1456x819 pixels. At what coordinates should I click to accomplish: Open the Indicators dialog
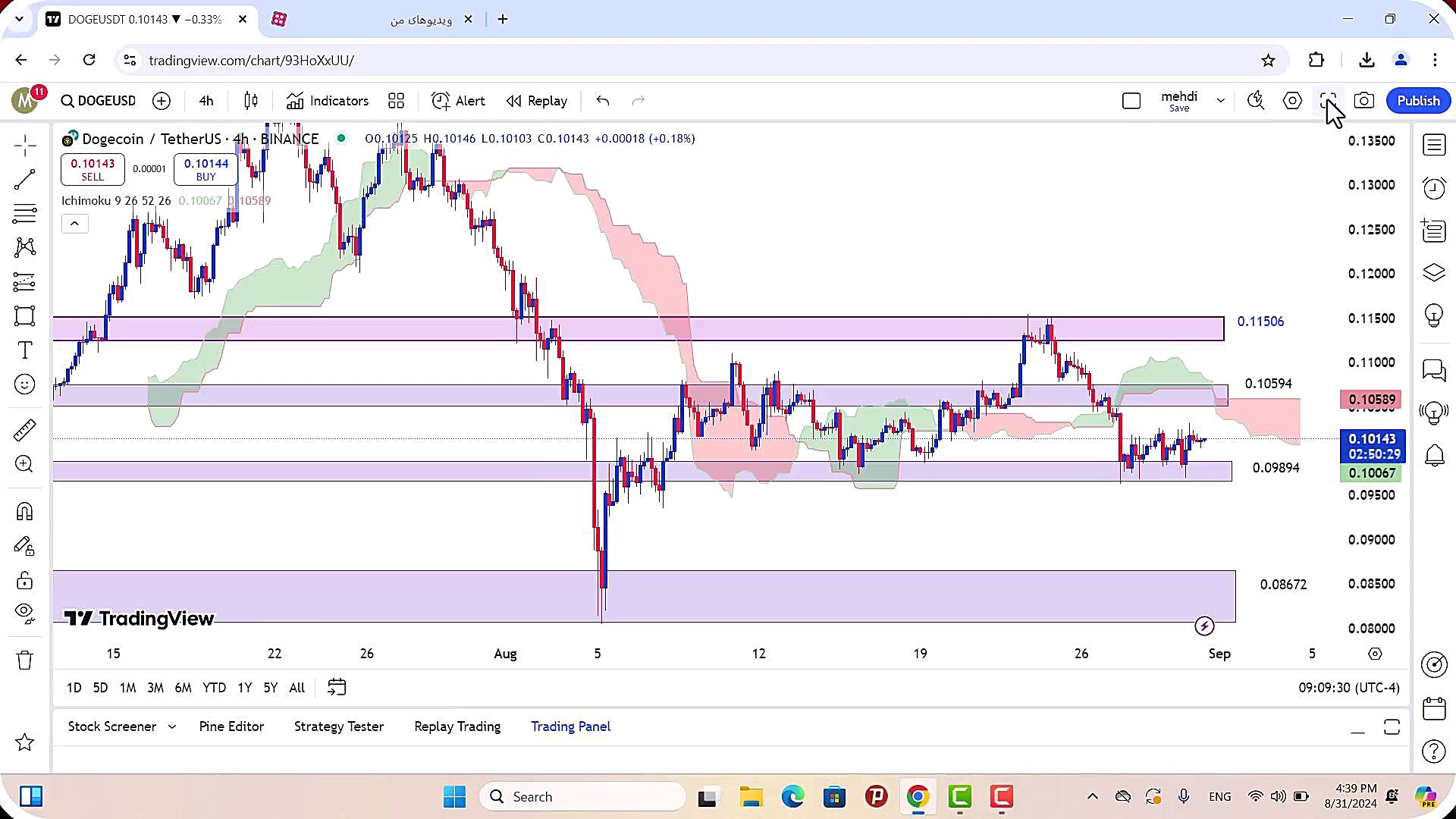point(328,101)
